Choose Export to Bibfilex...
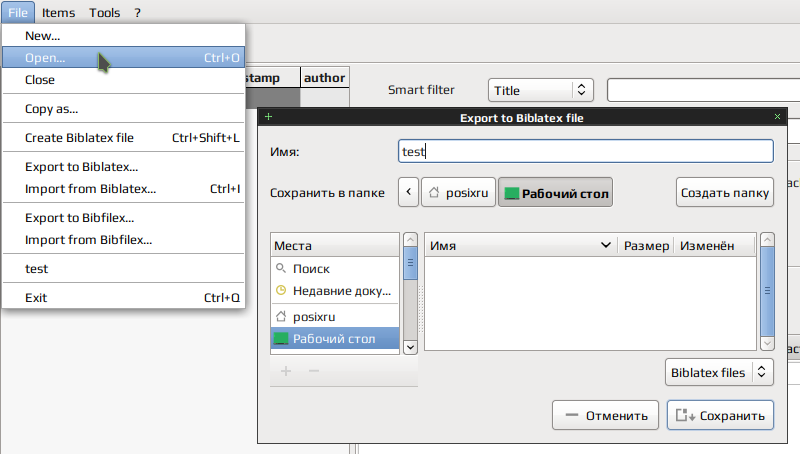This screenshot has height=454, width=800. pyautogui.click(x=123, y=218)
